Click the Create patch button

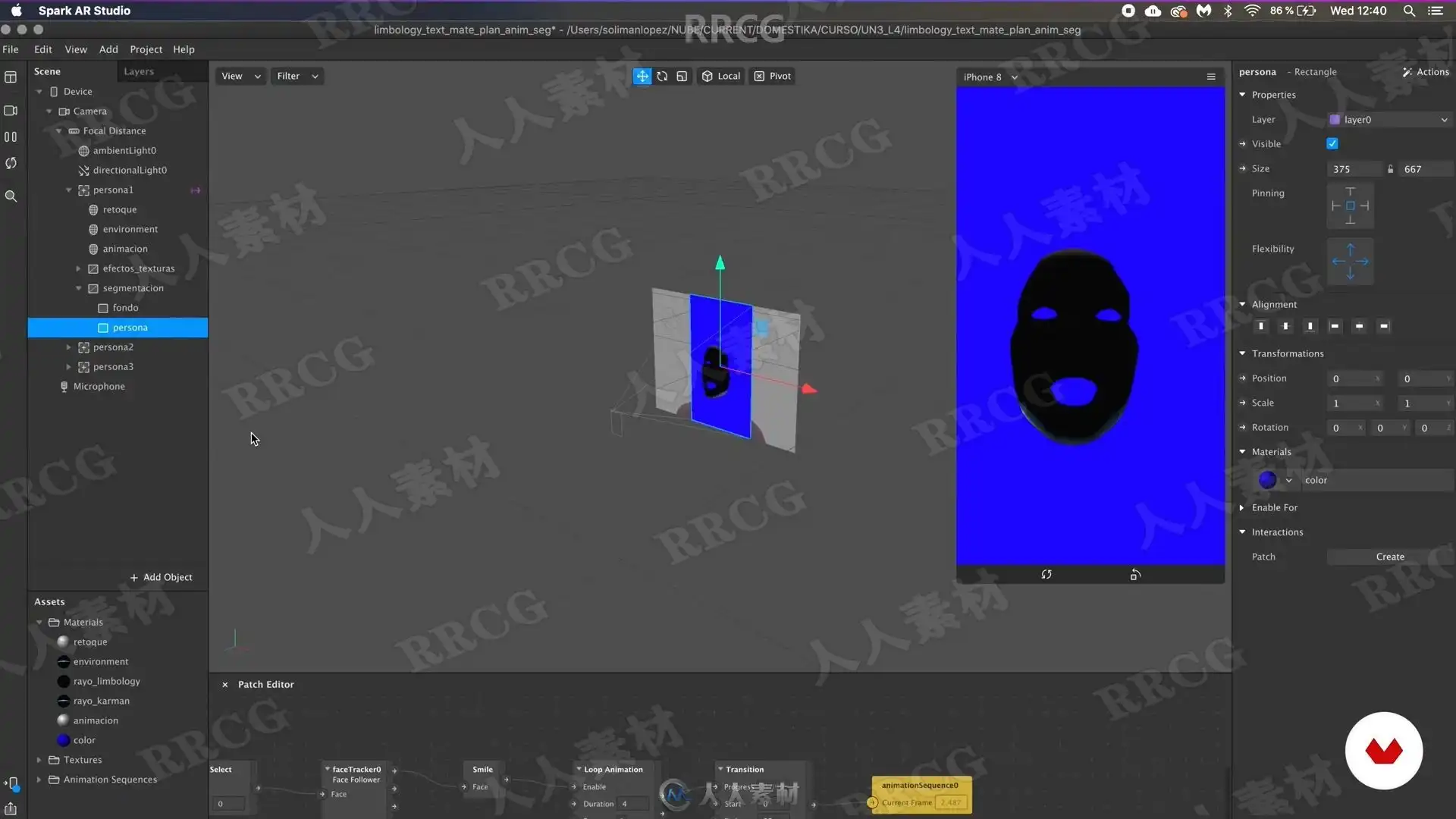tap(1389, 557)
